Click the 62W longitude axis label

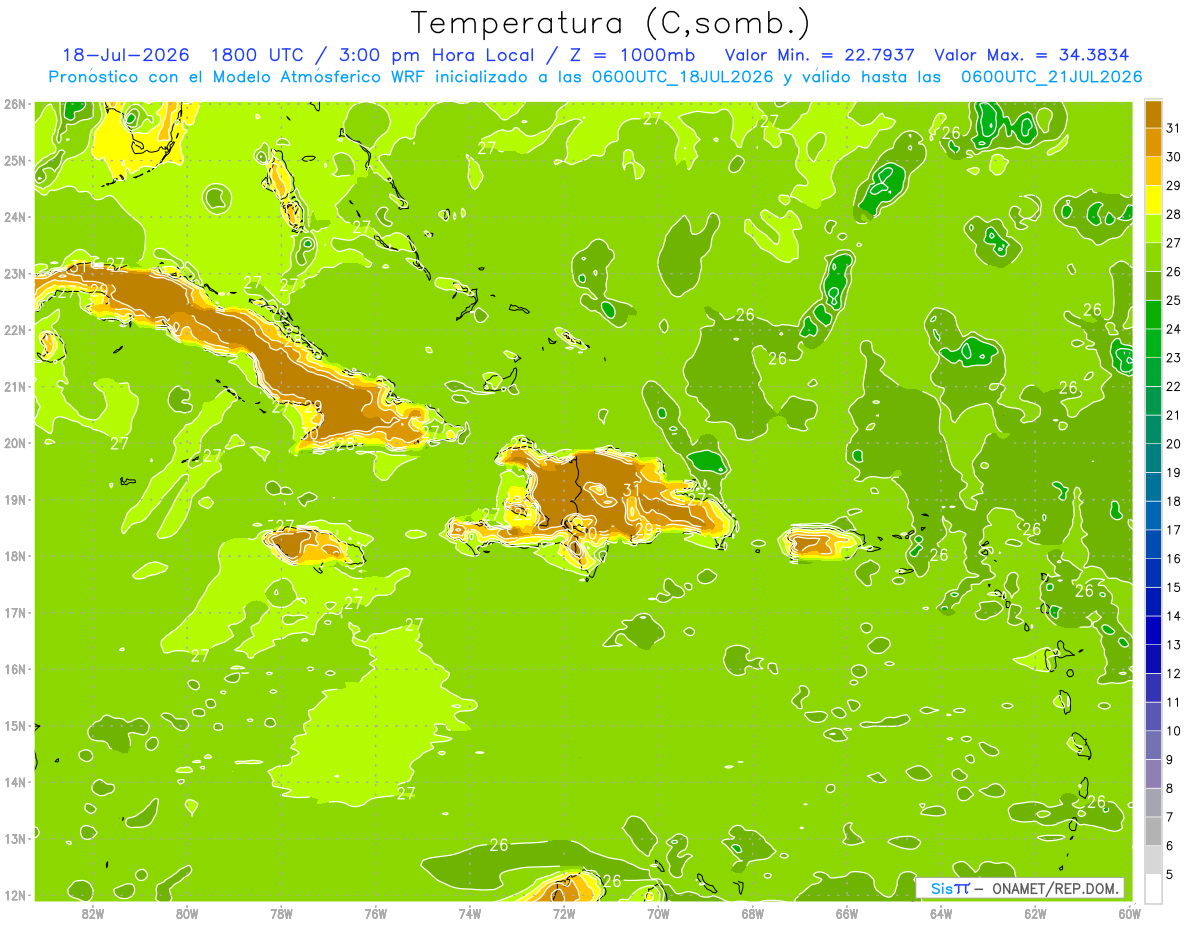pos(1035,913)
